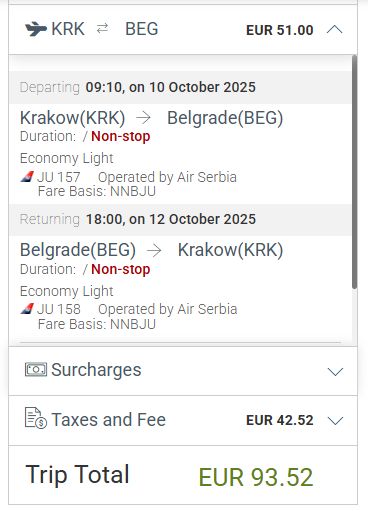The height and width of the screenshot is (514, 368).
Task: Expand the Surcharges section chevron
Action: click(335, 371)
